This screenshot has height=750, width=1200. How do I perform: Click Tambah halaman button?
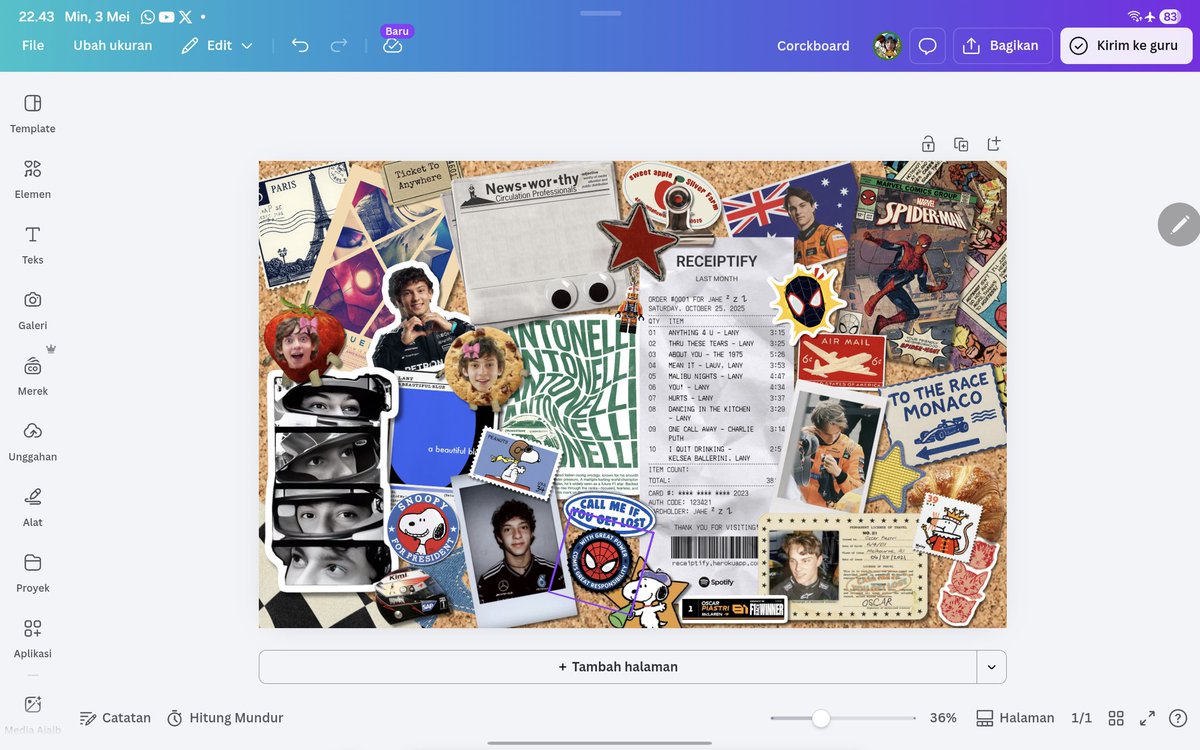[618, 667]
